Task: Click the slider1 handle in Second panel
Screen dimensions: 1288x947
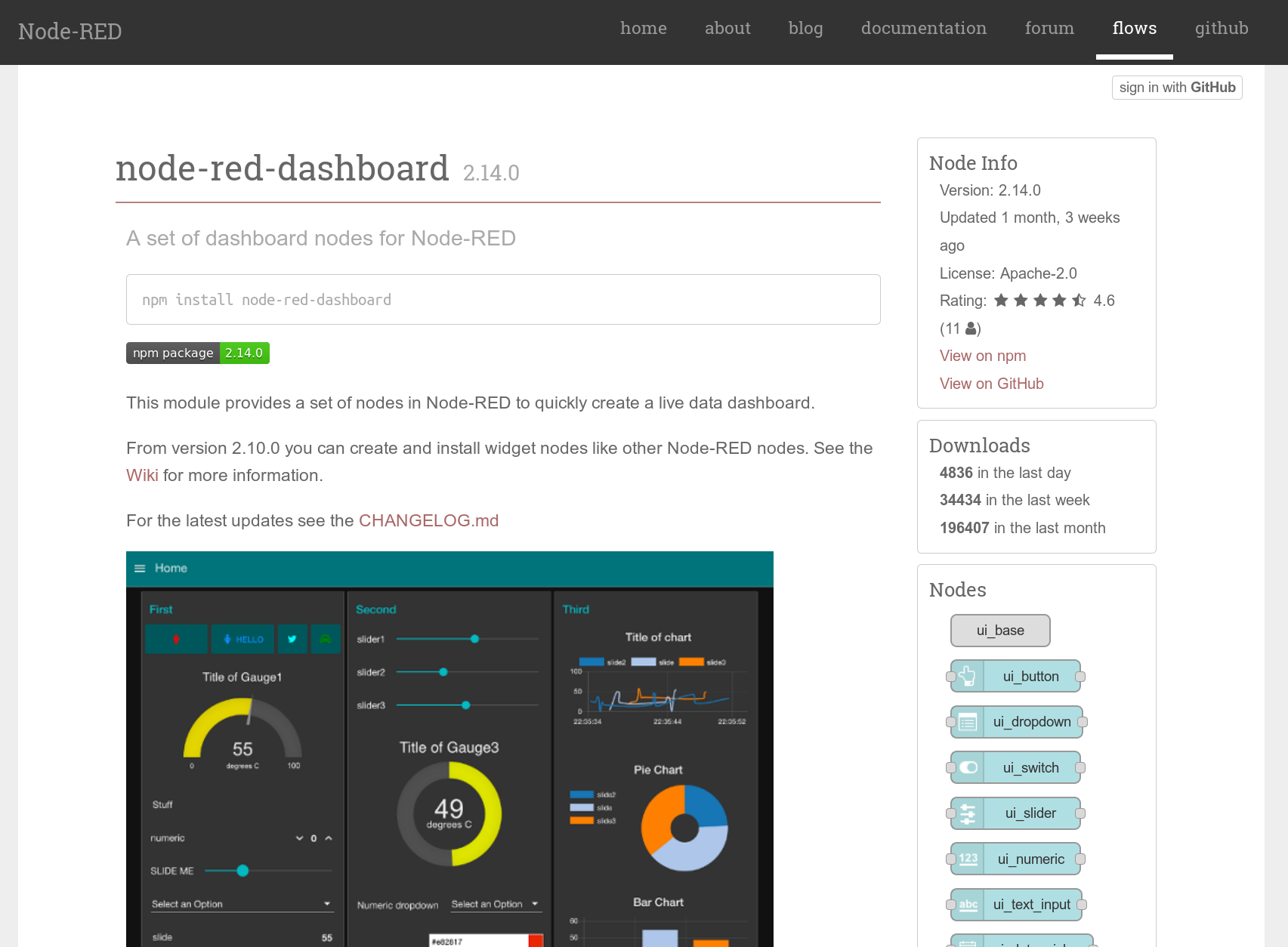Action: tap(475, 639)
